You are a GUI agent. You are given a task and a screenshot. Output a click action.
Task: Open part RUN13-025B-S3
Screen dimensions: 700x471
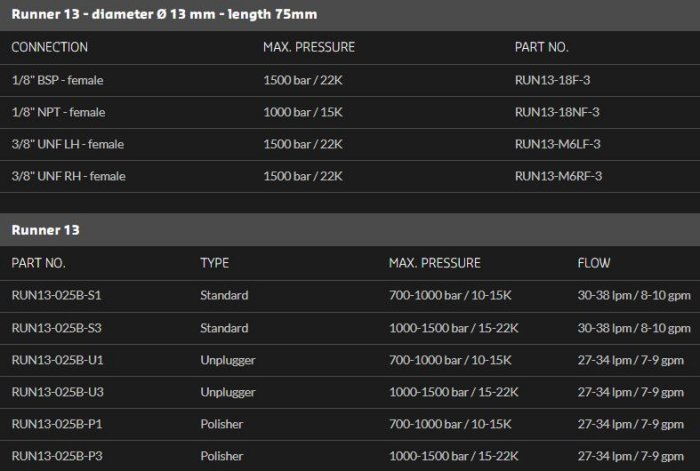tap(57, 328)
